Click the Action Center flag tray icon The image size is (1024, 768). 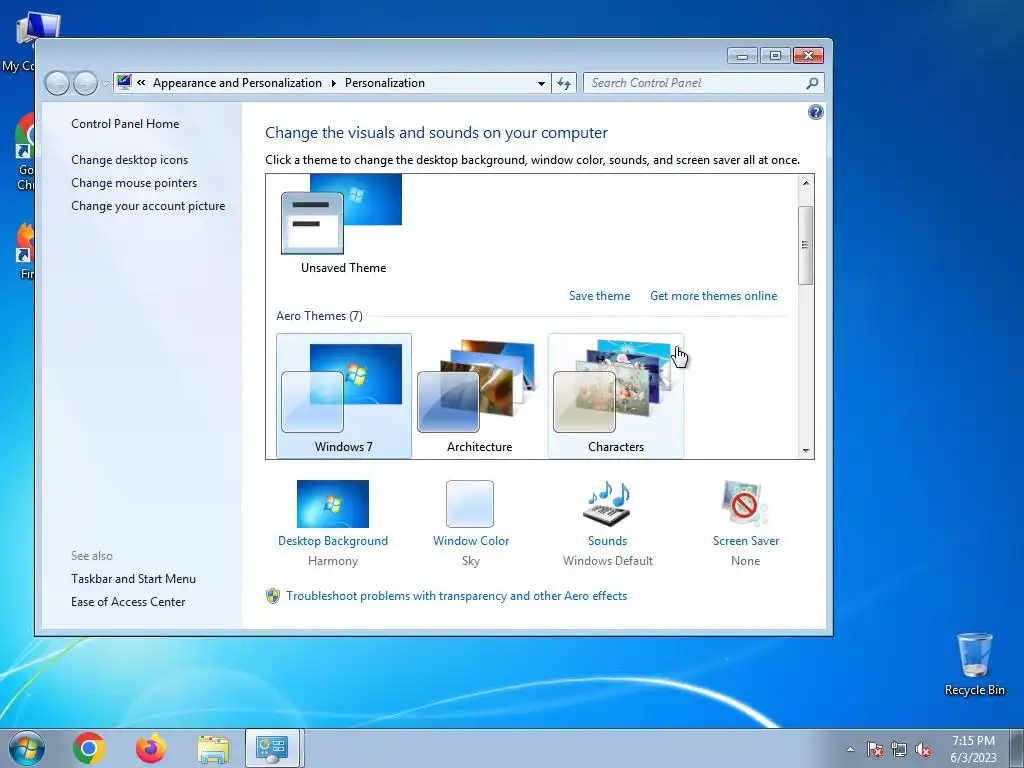[x=875, y=749]
